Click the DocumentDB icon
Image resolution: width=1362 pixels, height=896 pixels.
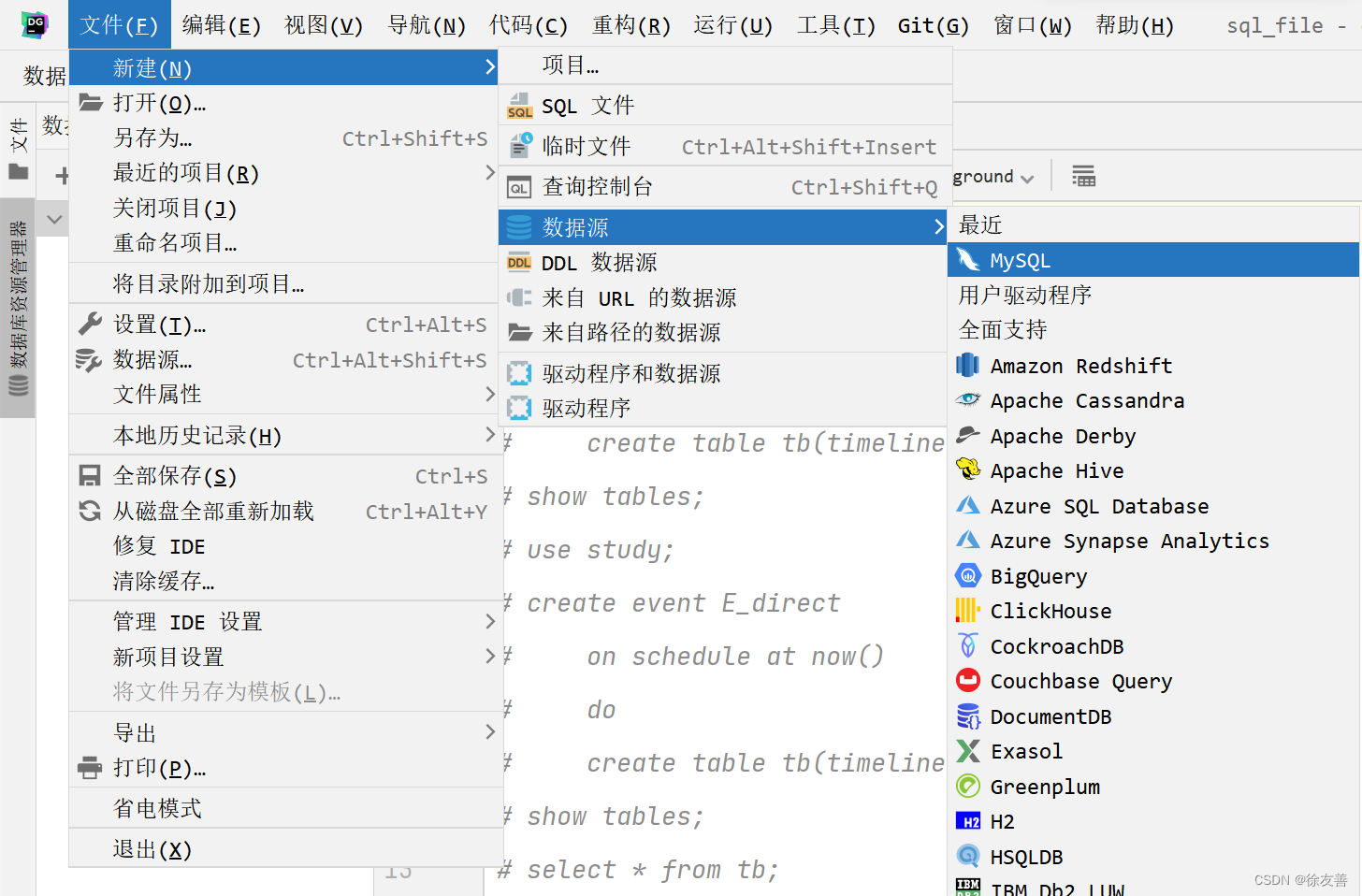(968, 715)
